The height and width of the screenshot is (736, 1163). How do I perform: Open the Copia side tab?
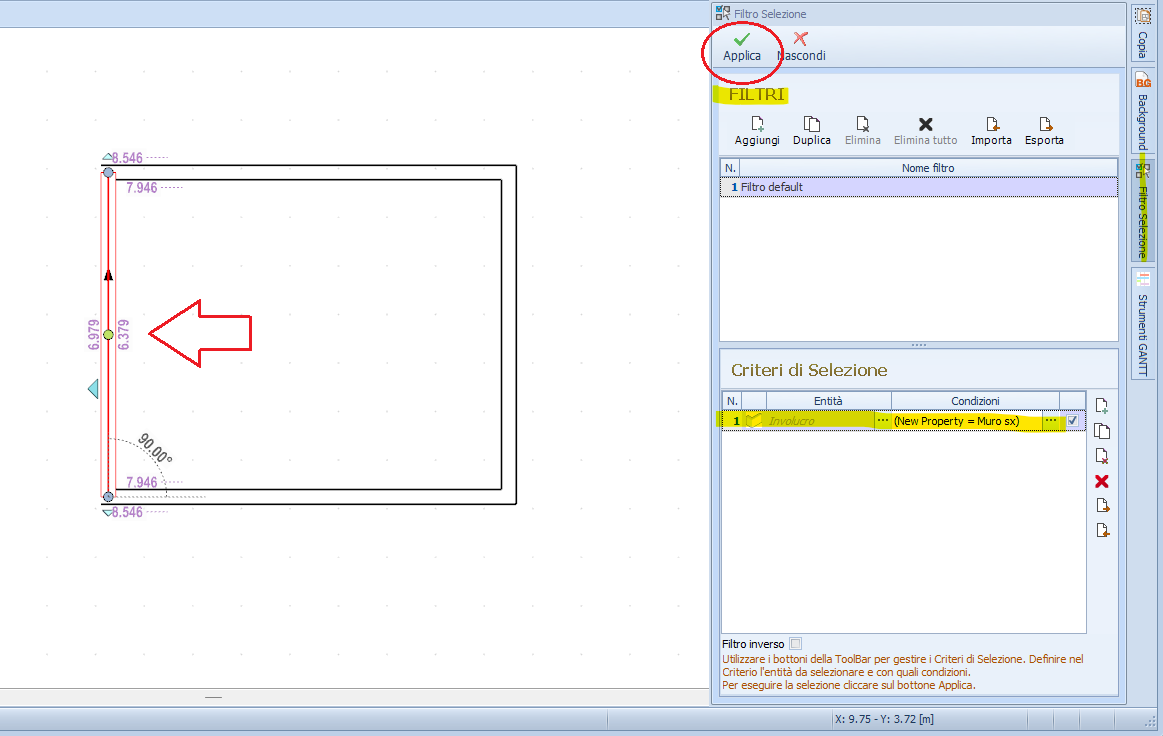coord(1142,33)
